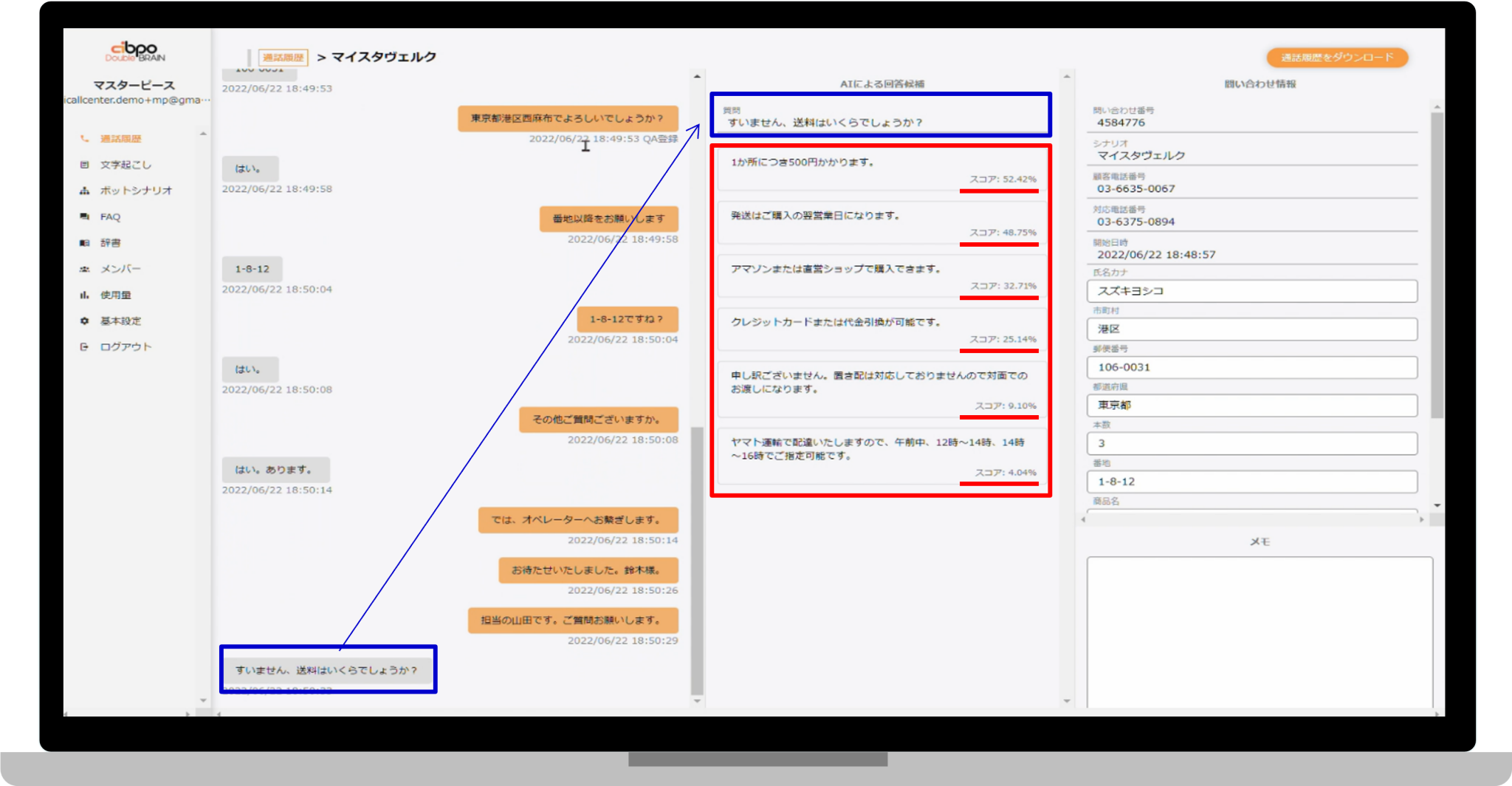The width and height of the screenshot is (1512, 786).
Task: Open 使用量 via the bar chart icon
Action: click(85, 295)
